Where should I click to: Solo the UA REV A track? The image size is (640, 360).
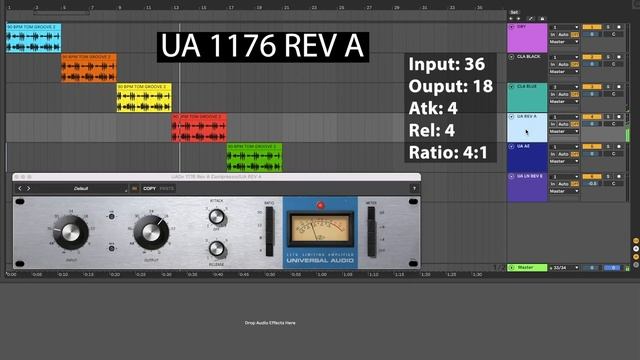608,117
